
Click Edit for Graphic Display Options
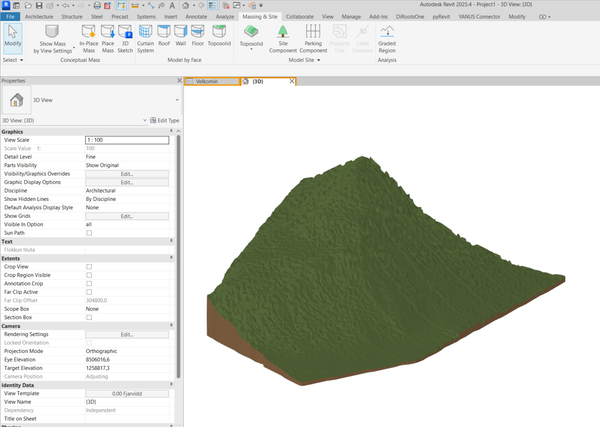[127, 183]
